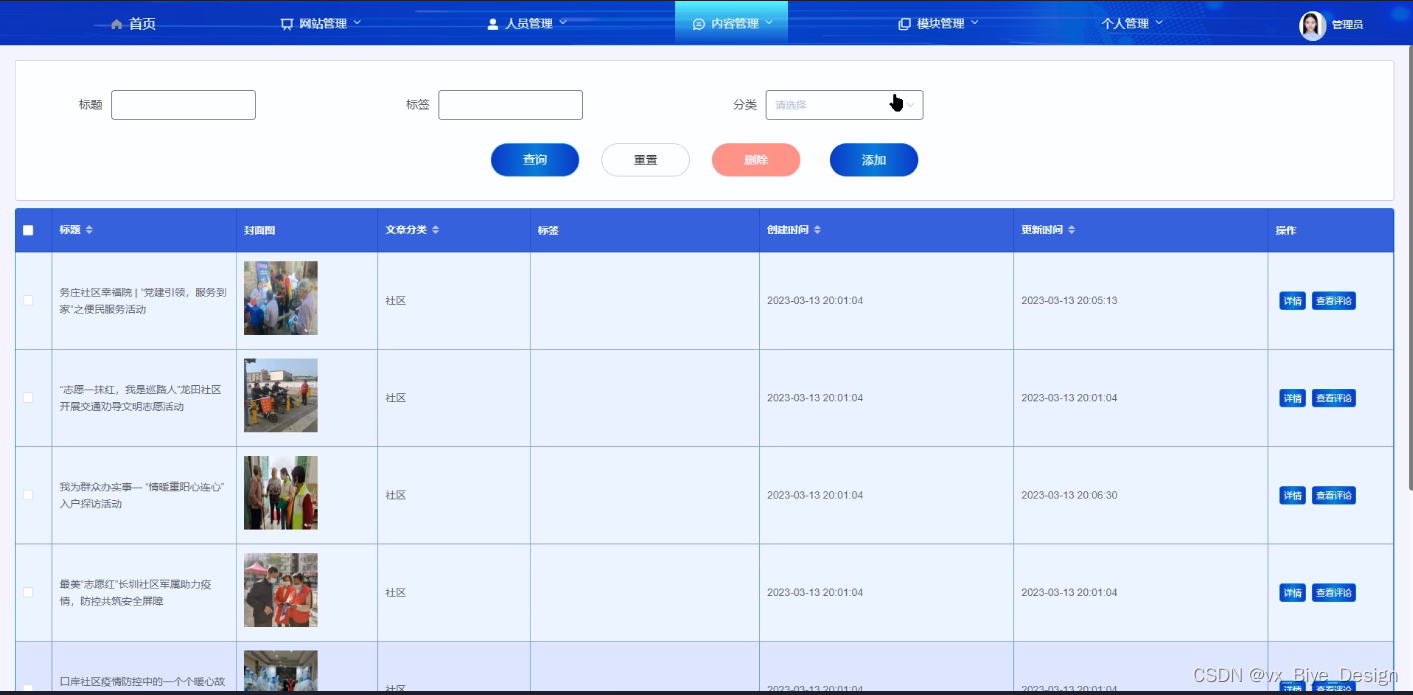1413x695 pixels.
Task: Sort by 标题 column arrows
Action: coord(89,230)
